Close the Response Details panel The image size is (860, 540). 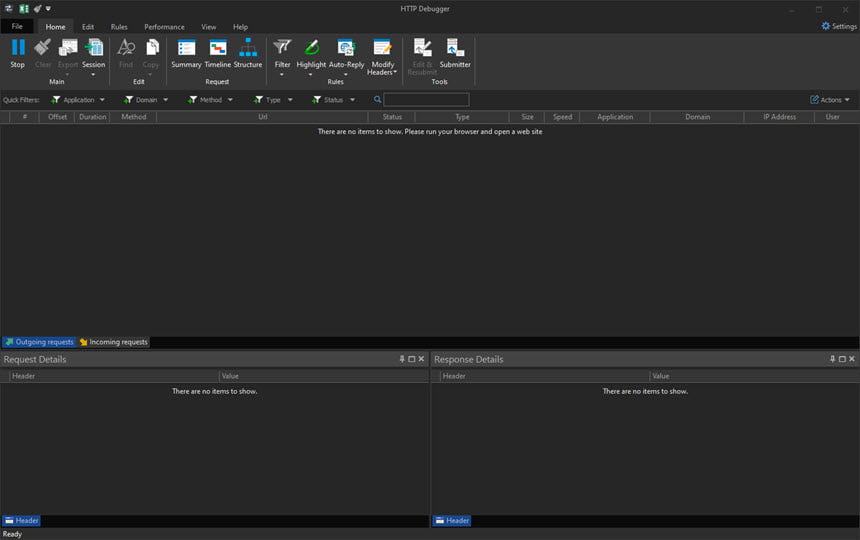(x=852, y=359)
